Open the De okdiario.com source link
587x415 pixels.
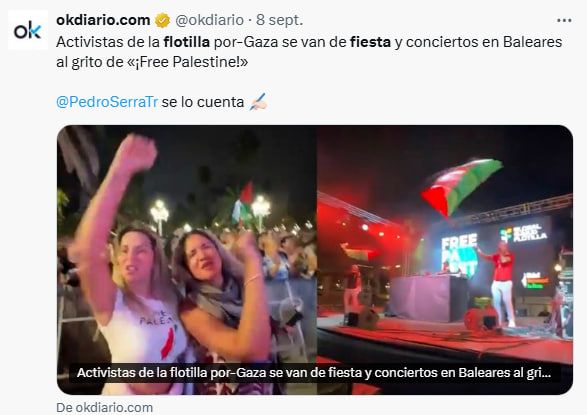(104, 408)
